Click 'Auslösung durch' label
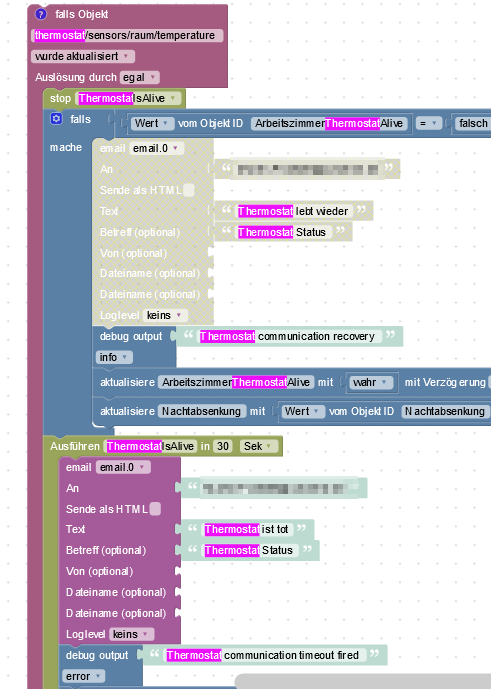Image resolution: width=491 pixels, height=689 pixels. [x=76, y=77]
